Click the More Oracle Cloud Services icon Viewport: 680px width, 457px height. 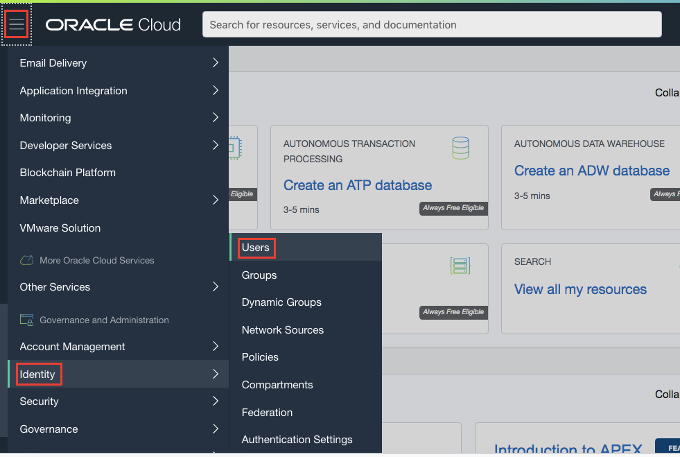(x=26, y=260)
